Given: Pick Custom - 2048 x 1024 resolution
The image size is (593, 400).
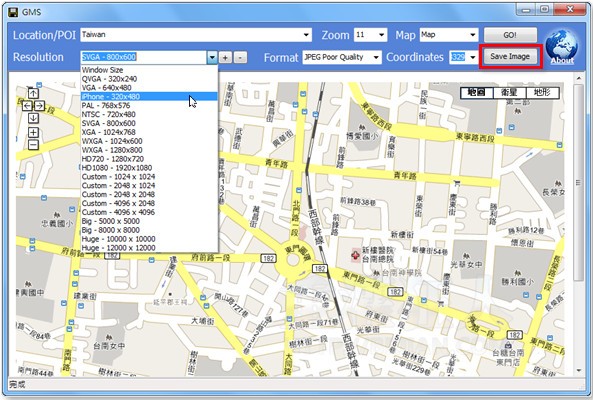Looking at the screenshot, I should tap(149, 186).
